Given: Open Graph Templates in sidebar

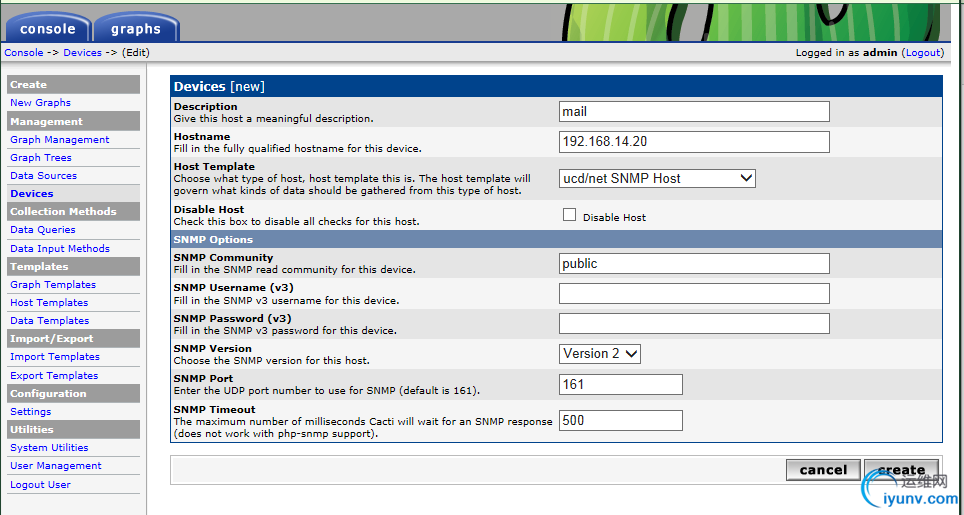Looking at the screenshot, I should tap(53, 285).
